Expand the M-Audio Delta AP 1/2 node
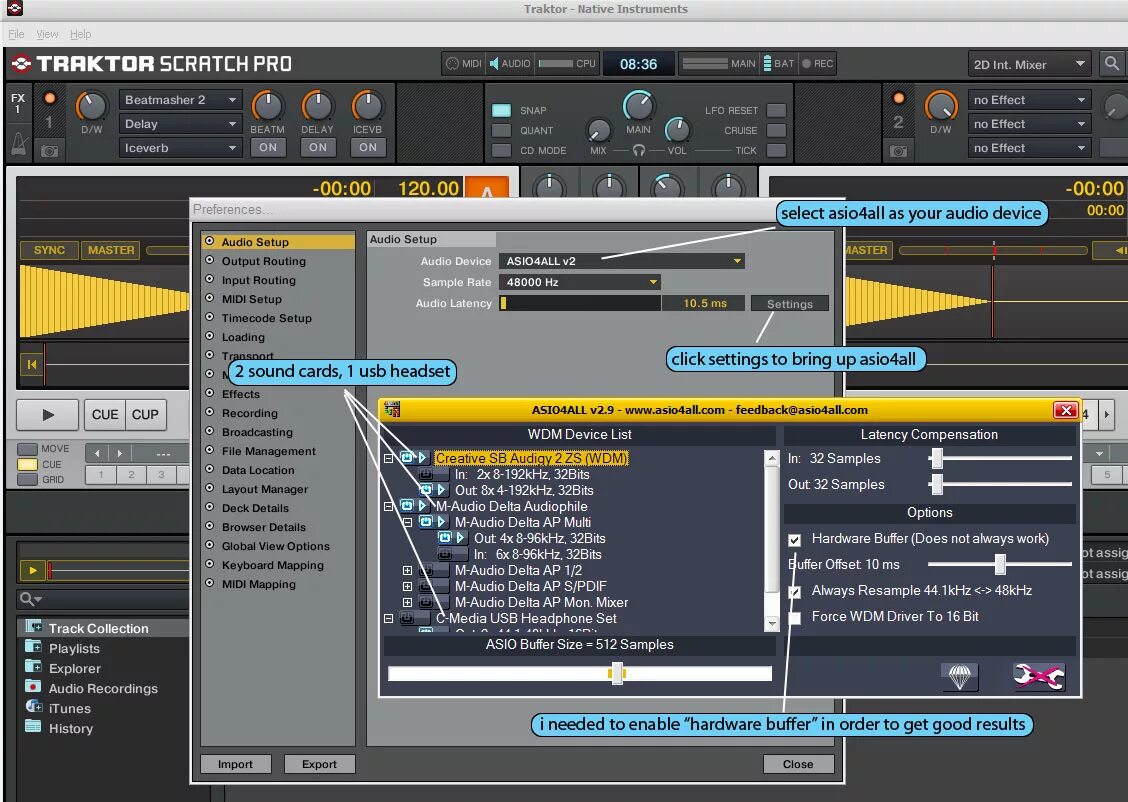Image resolution: width=1128 pixels, height=802 pixels. (x=407, y=570)
